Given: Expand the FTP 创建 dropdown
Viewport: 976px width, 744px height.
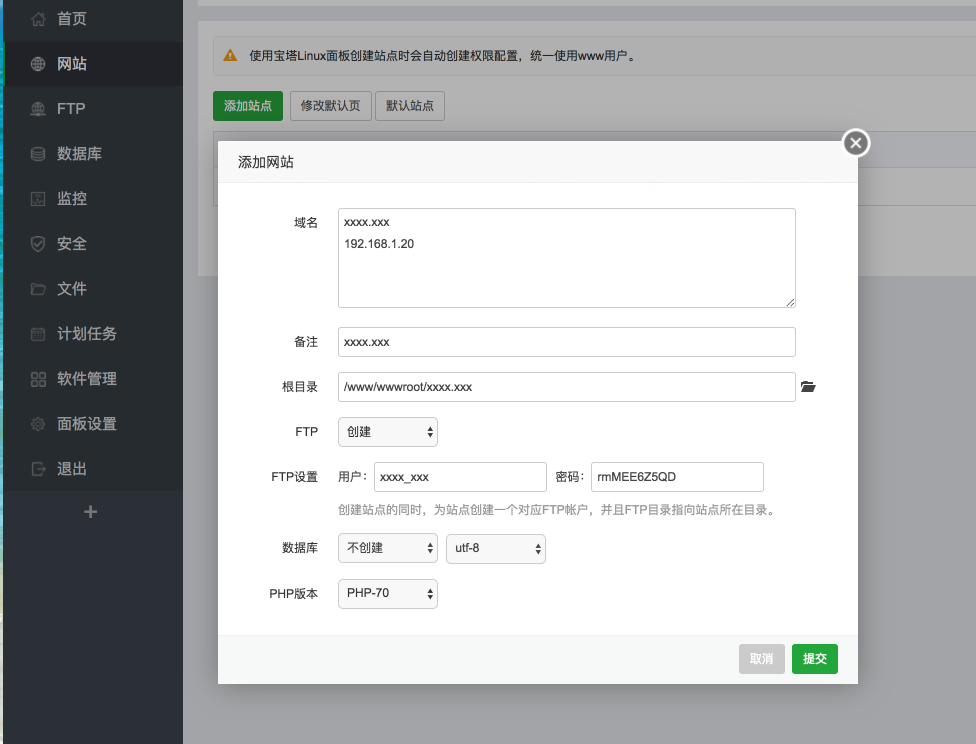Looking at the screenshot, I should tap(387, 432).
